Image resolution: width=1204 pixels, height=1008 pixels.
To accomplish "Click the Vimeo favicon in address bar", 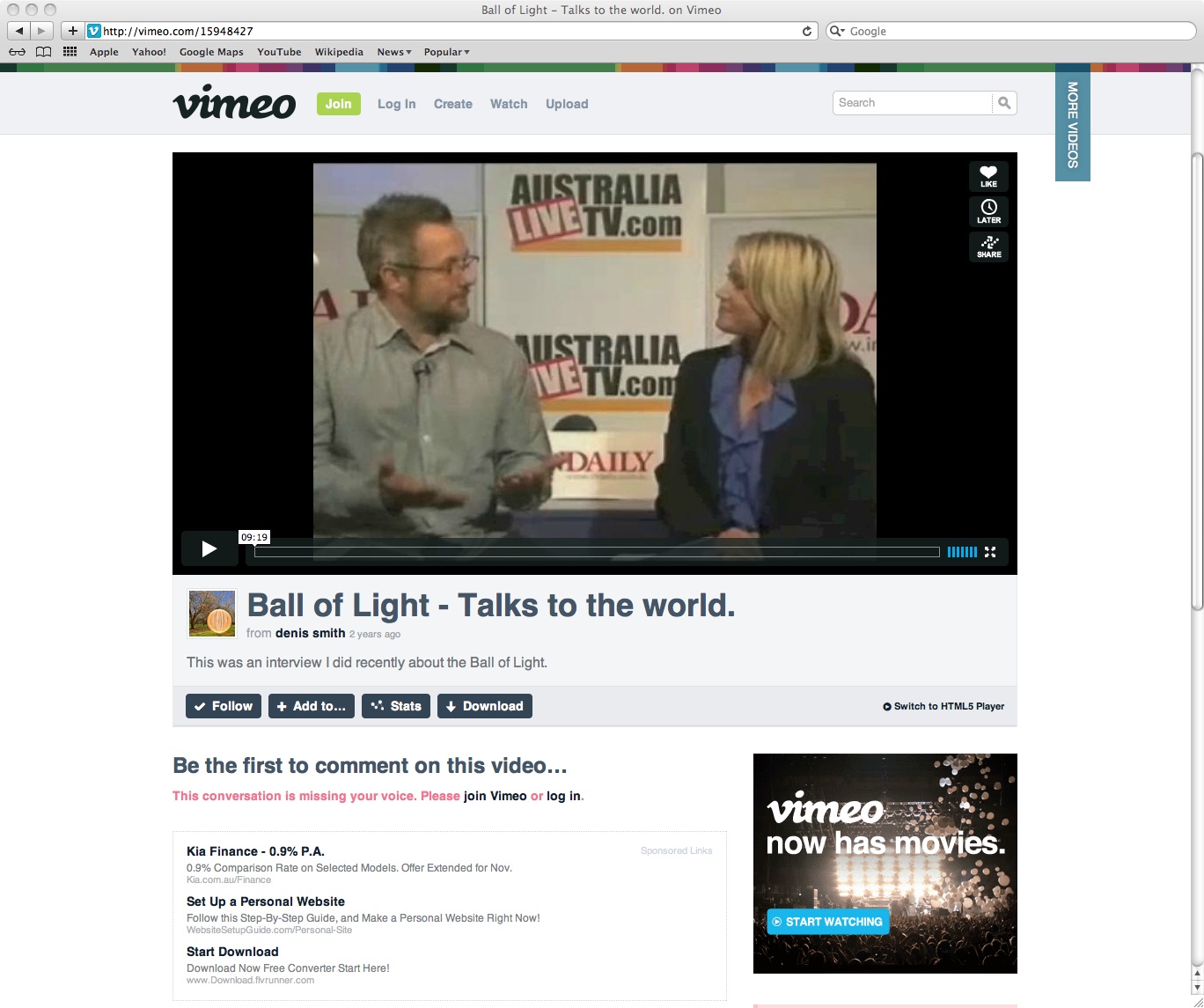I will point(94,31).
